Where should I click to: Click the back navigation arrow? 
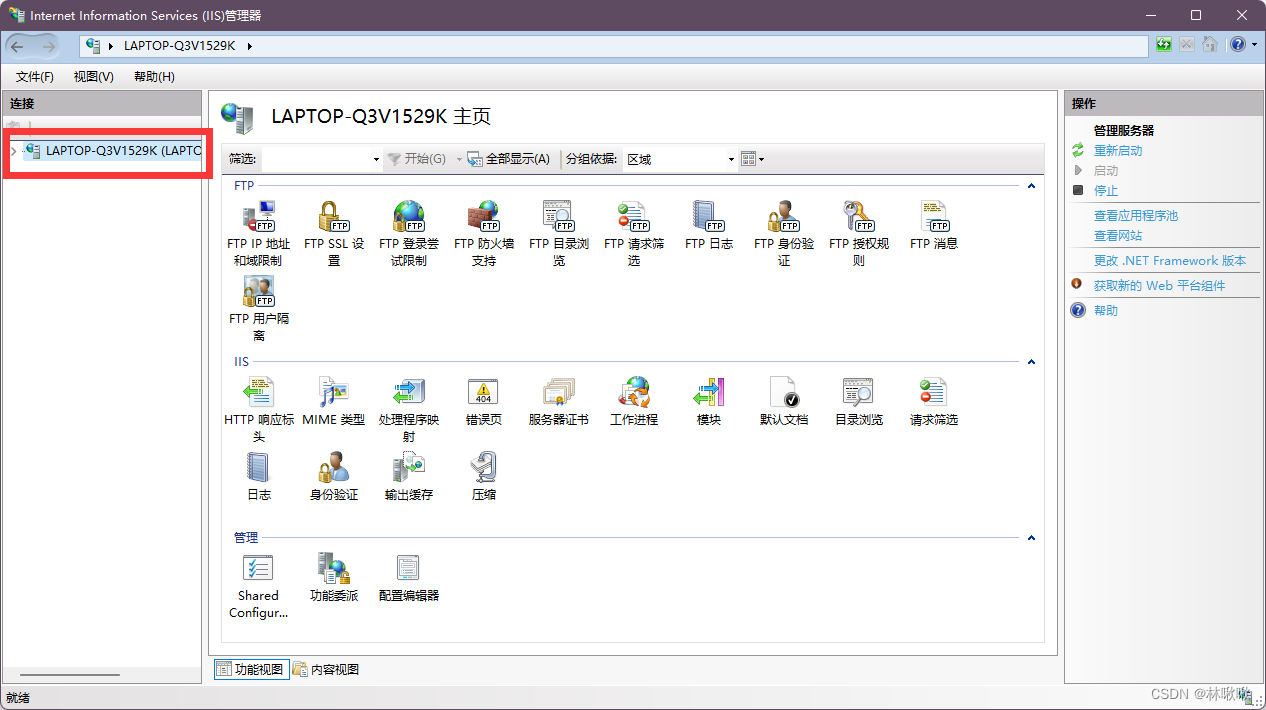[18, 46]
